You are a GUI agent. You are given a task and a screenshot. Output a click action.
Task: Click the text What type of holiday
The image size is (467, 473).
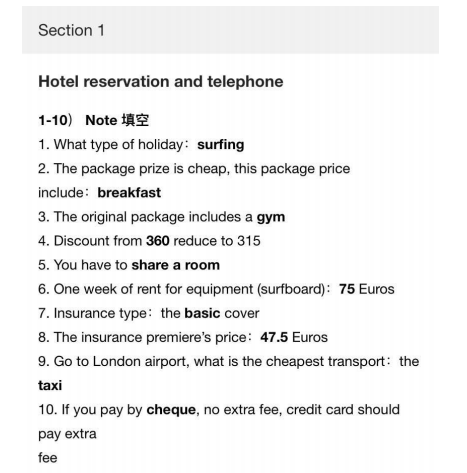[118, 145]
